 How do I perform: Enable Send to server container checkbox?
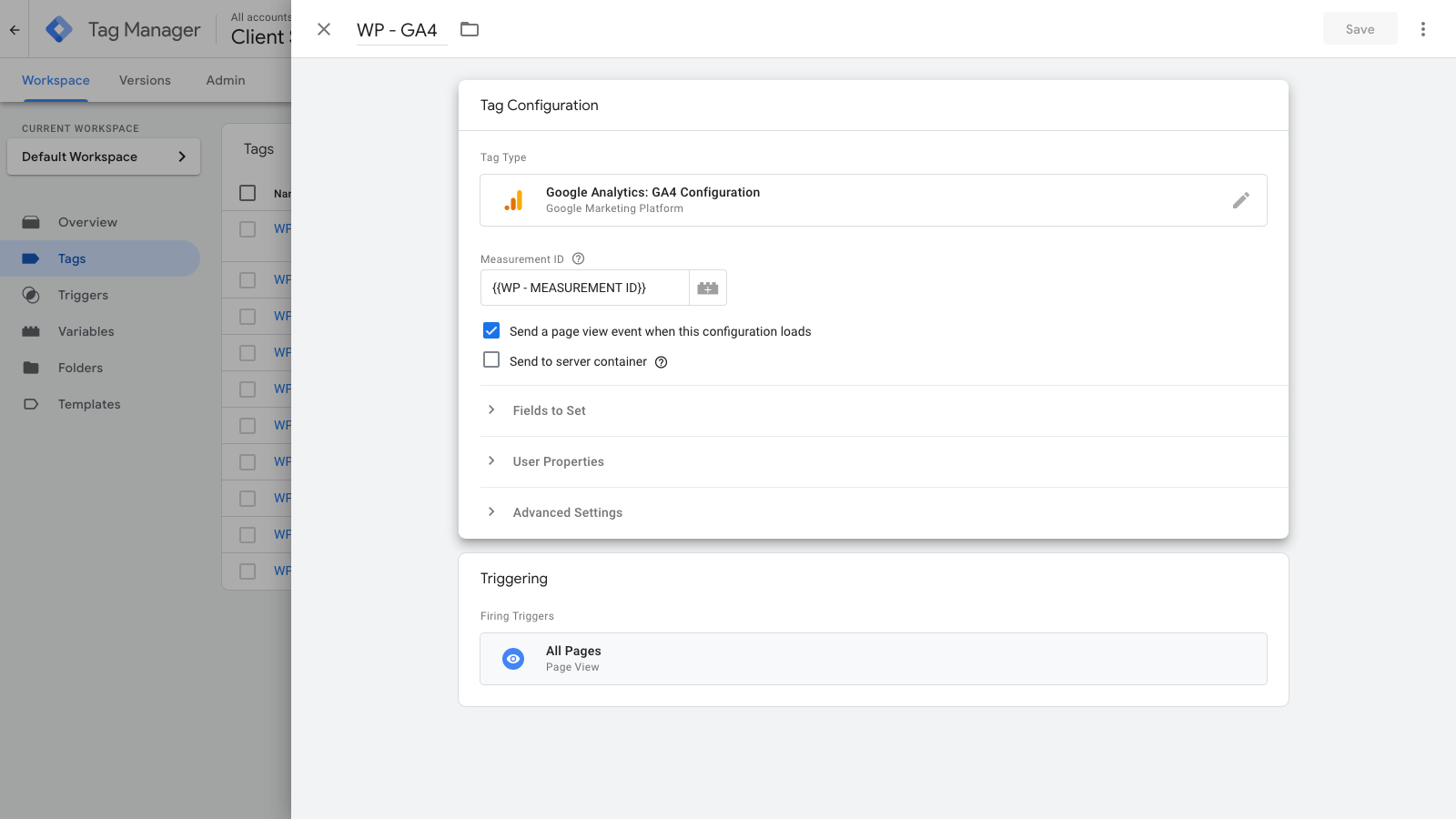click(491, 359)
